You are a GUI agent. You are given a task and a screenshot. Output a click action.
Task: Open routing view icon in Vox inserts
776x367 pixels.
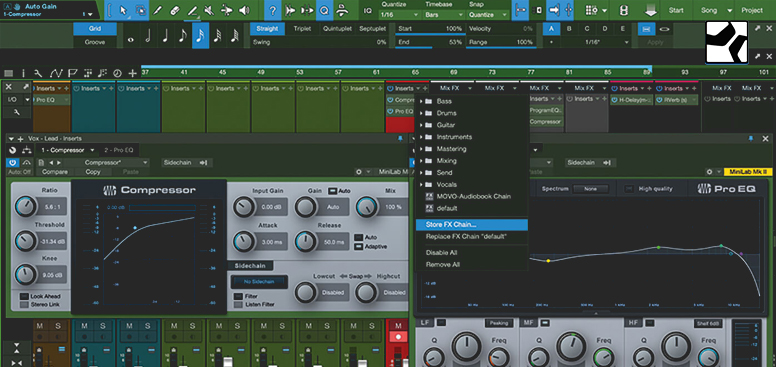[x=26, y=150]
